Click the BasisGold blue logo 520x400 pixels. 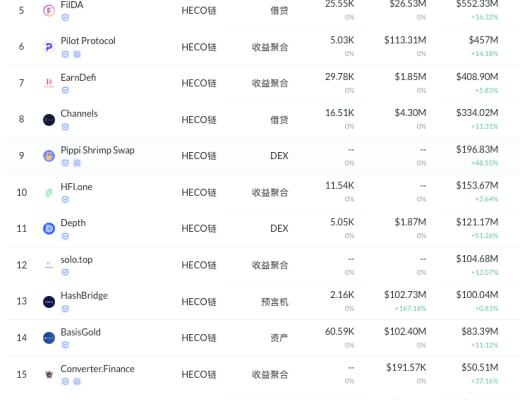49,338
